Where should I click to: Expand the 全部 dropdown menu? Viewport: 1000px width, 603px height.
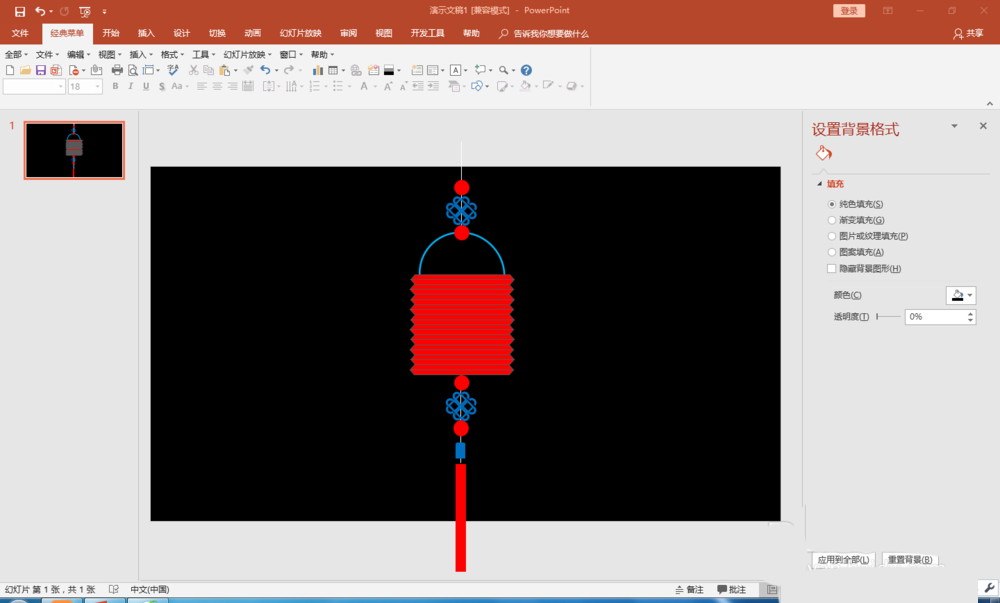click(x=17, y=55)
